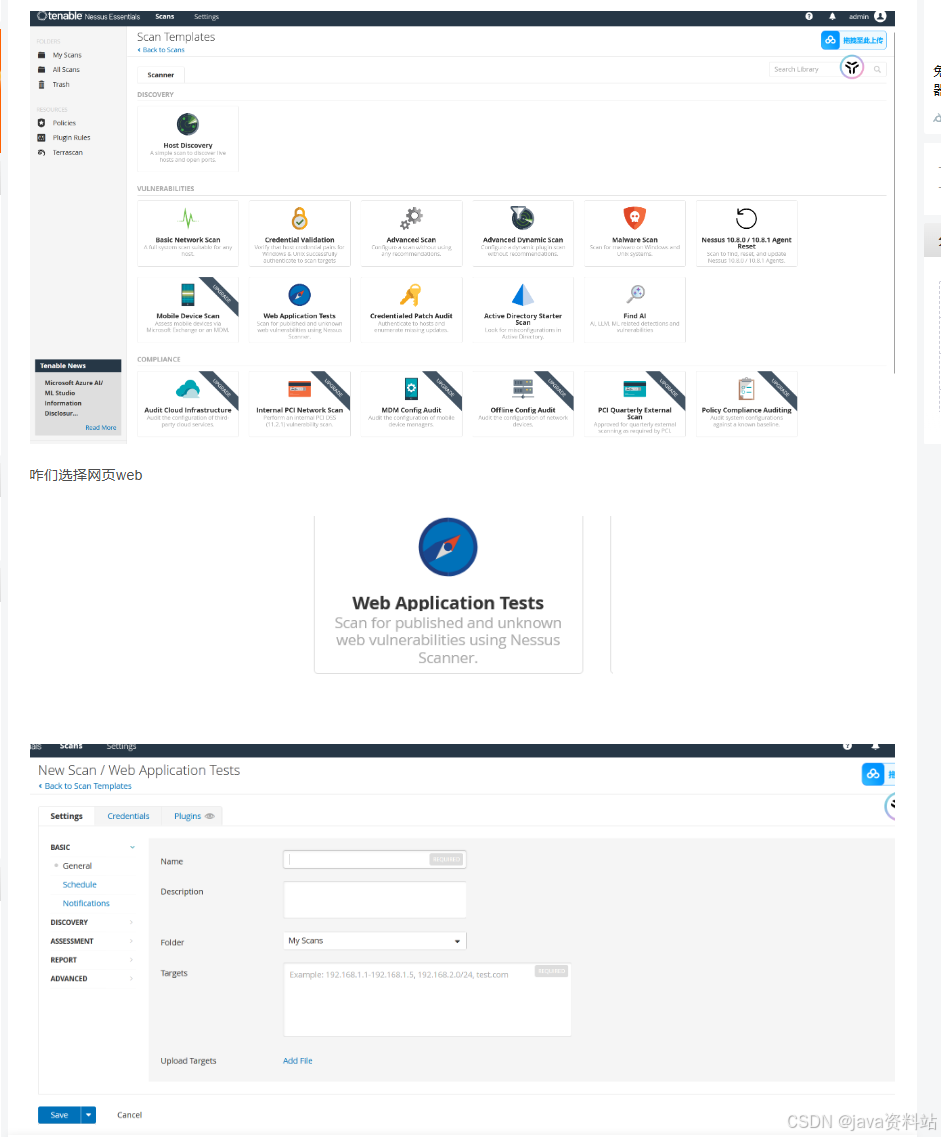Switch to the Plugins tab
941x1137 pixels.
pyautogui.click(x=187, y=816)
